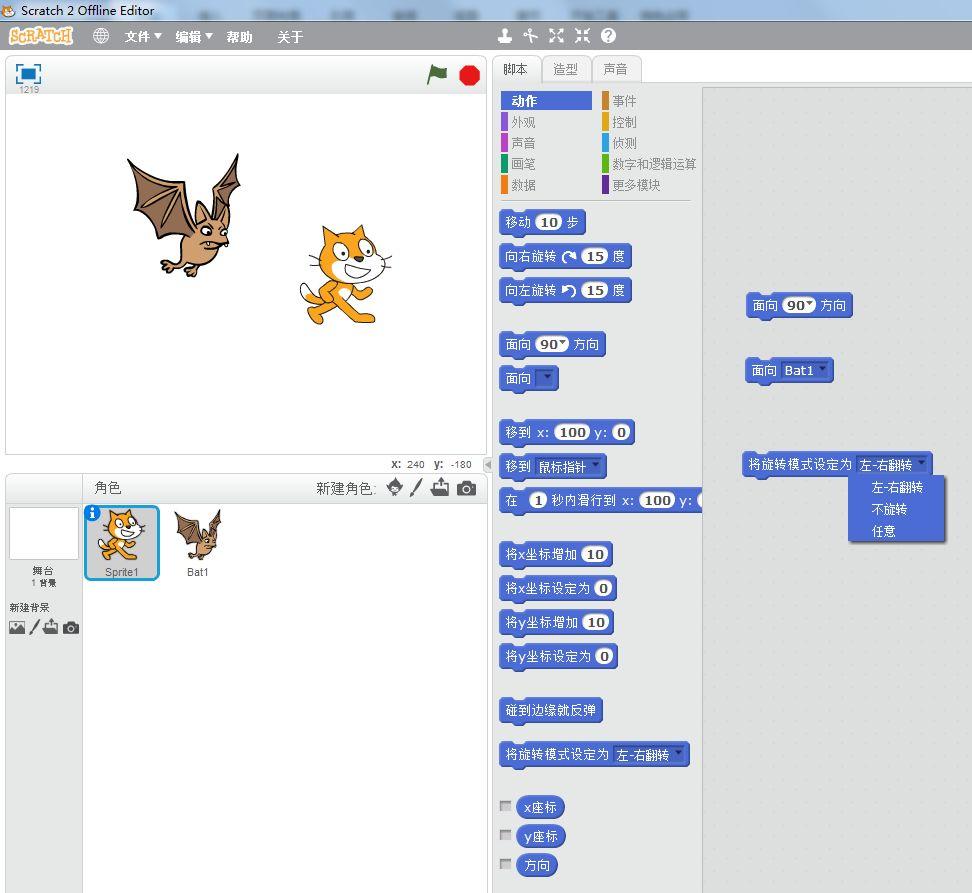Paint a new backdrop icon
This screenshot has height=893, width=972.
[x=34, y=627]
